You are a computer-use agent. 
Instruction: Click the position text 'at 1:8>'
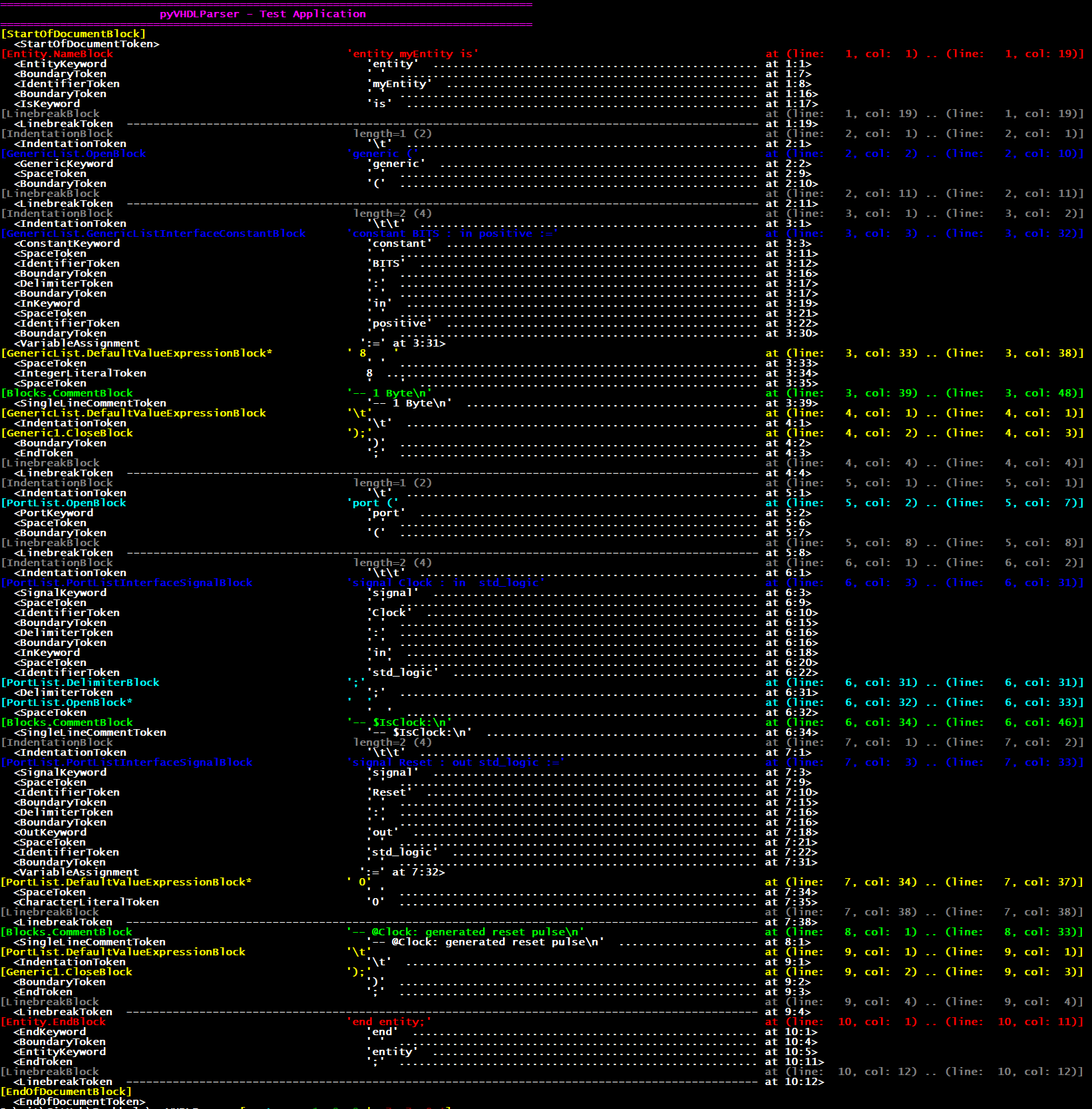[789, 84]
